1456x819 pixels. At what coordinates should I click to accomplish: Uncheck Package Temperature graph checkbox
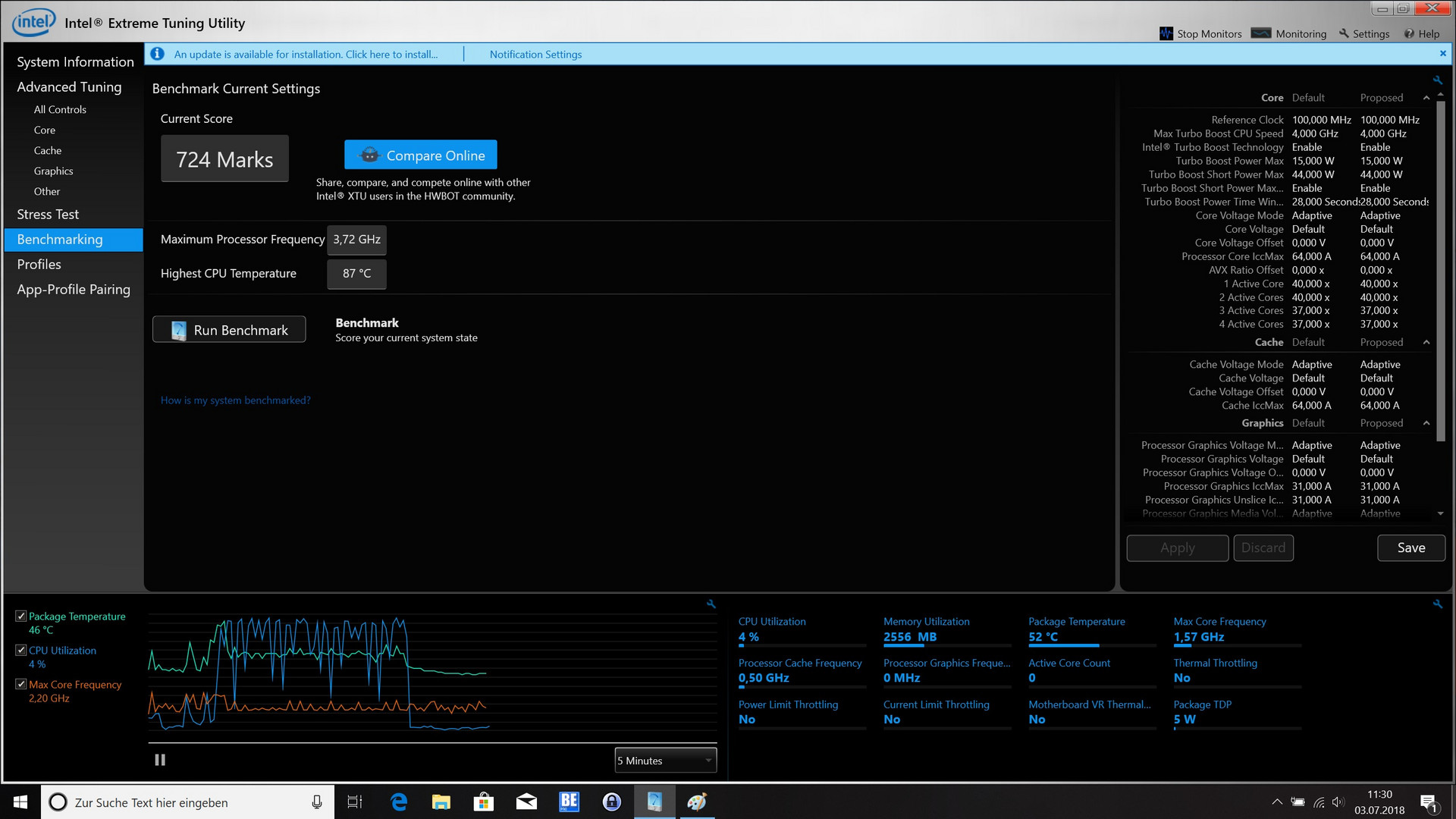pos(21,617)
